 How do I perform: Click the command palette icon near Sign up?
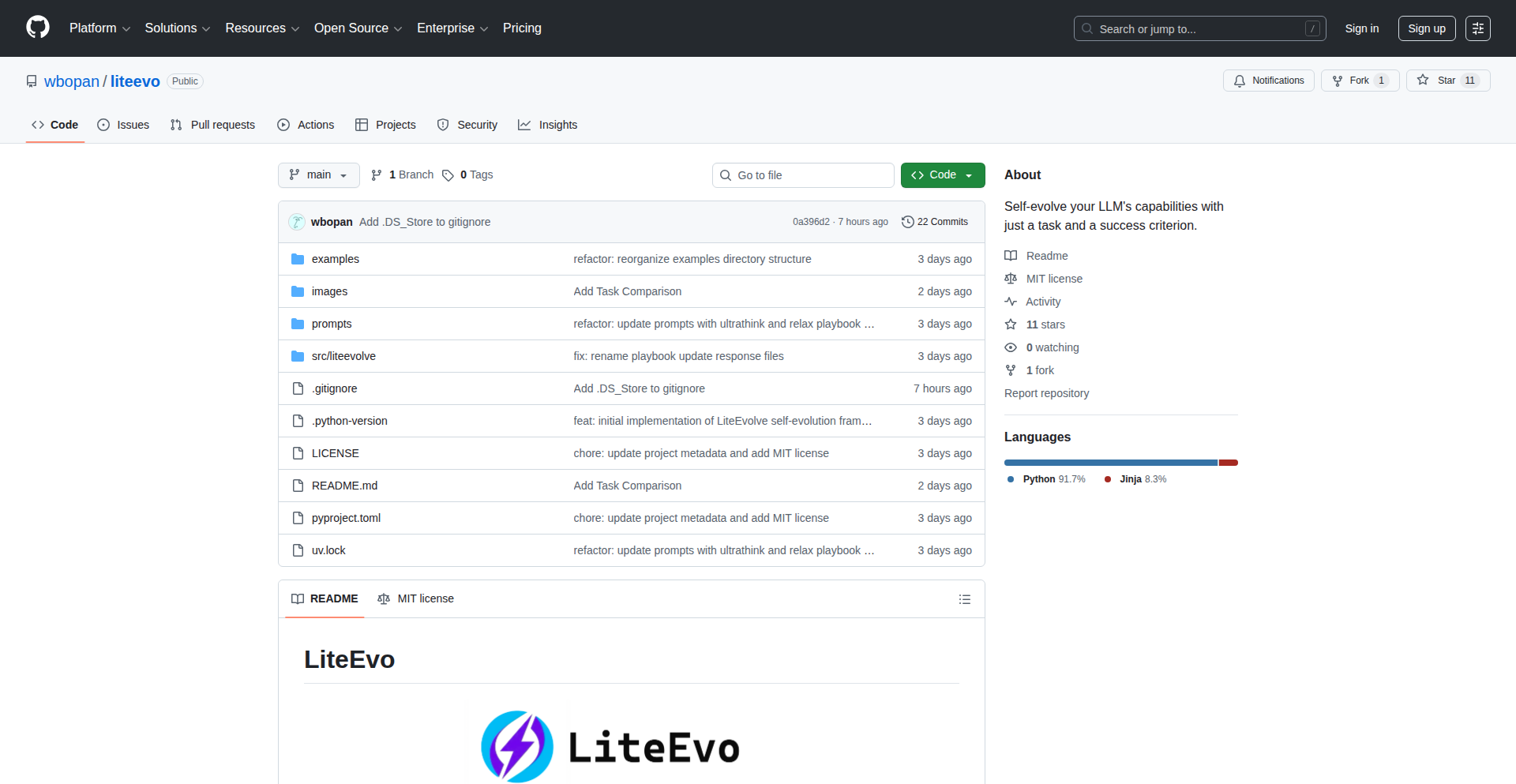pyautogui.click(x=1478, y=28)
